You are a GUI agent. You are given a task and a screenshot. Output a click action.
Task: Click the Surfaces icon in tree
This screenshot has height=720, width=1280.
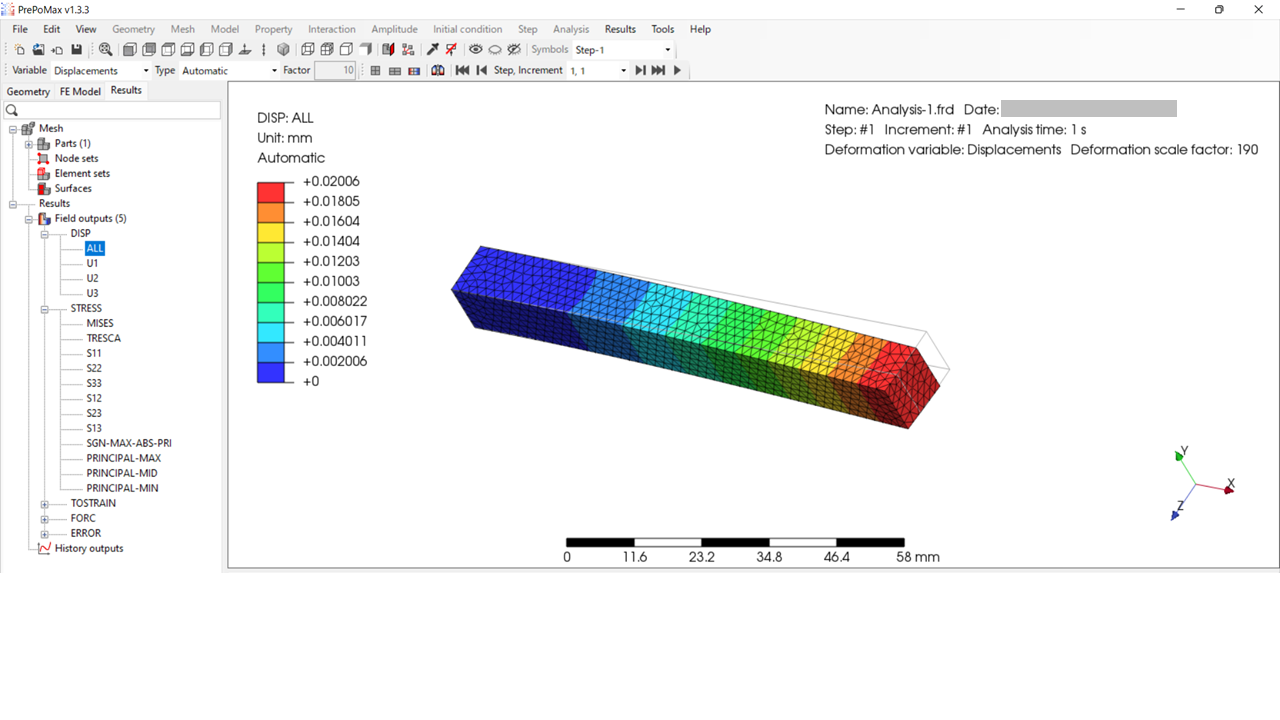coord(44,188)
